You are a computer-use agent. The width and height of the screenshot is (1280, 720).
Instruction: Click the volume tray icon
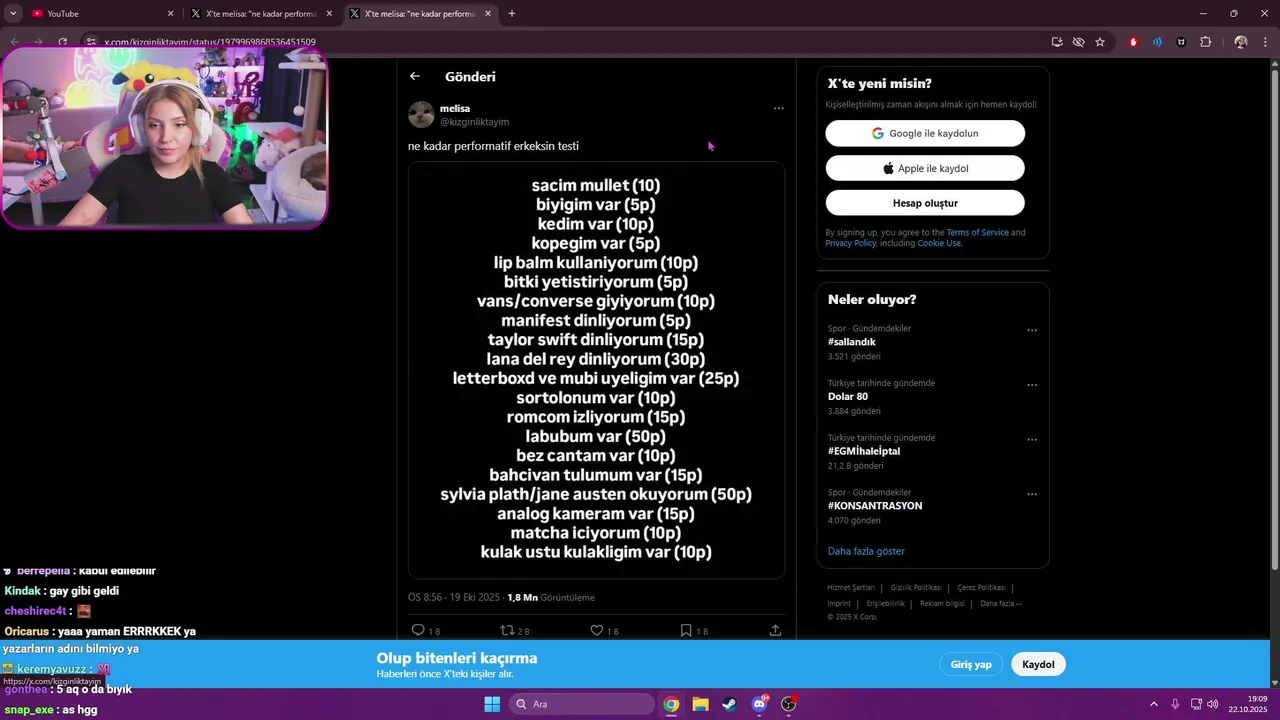pyautogui.click(x=1213, y=704)
